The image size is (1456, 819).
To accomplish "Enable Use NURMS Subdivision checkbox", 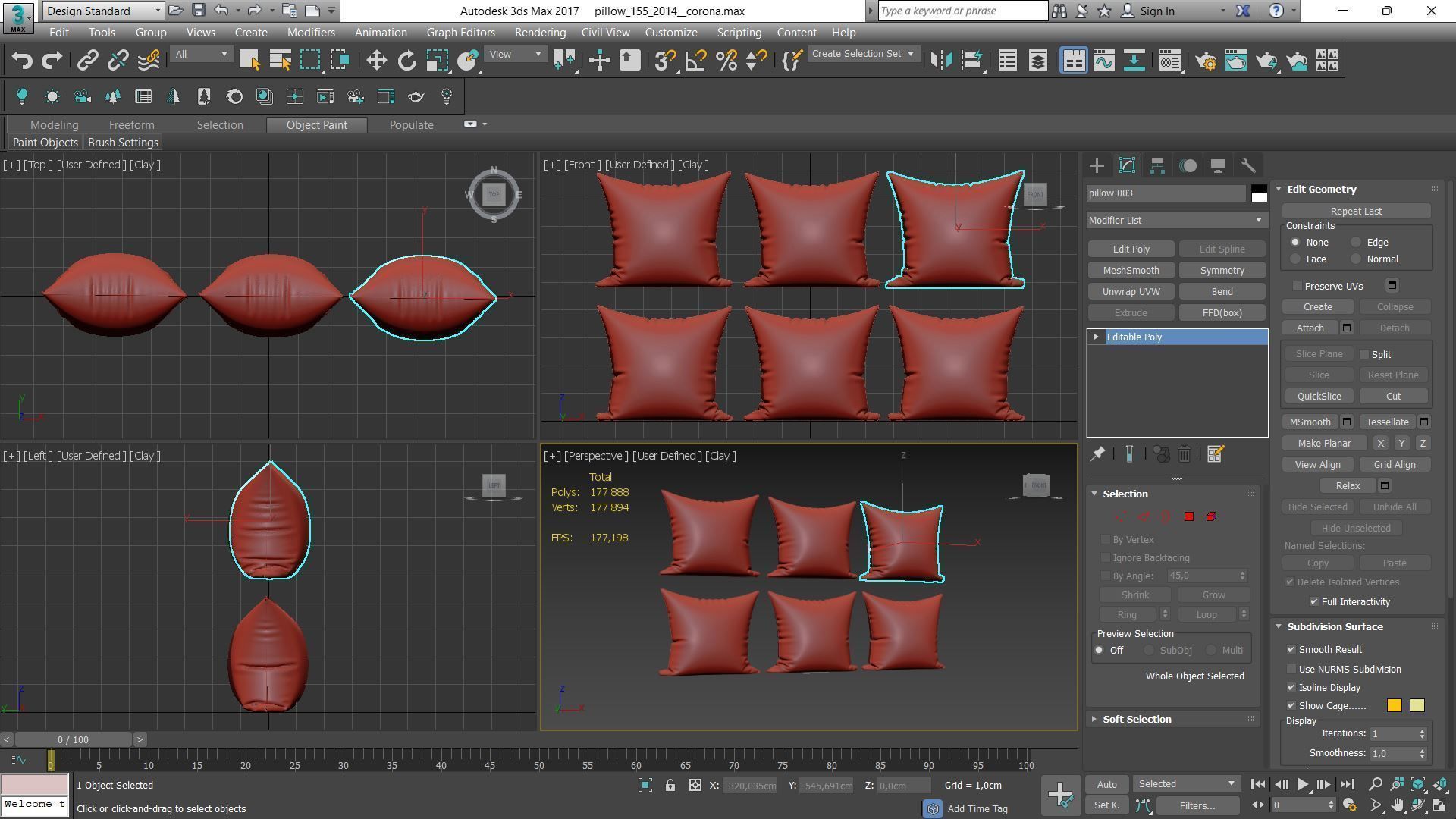I will [1291, 670].
